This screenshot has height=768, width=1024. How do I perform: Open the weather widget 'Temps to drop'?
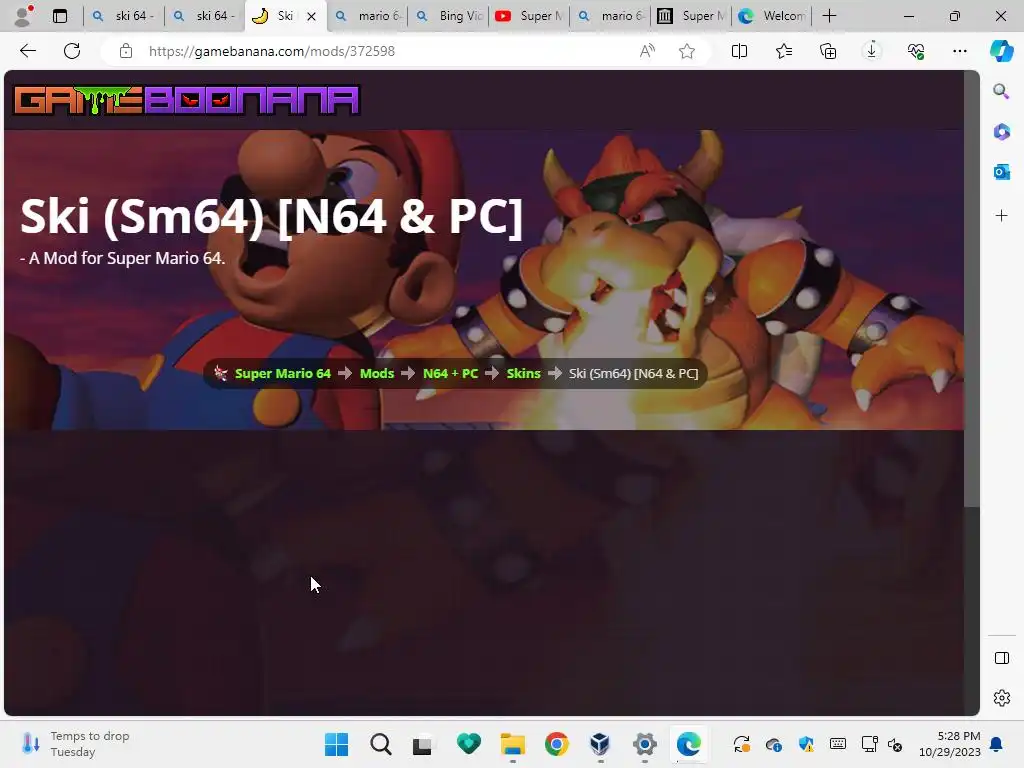(76, 744)
